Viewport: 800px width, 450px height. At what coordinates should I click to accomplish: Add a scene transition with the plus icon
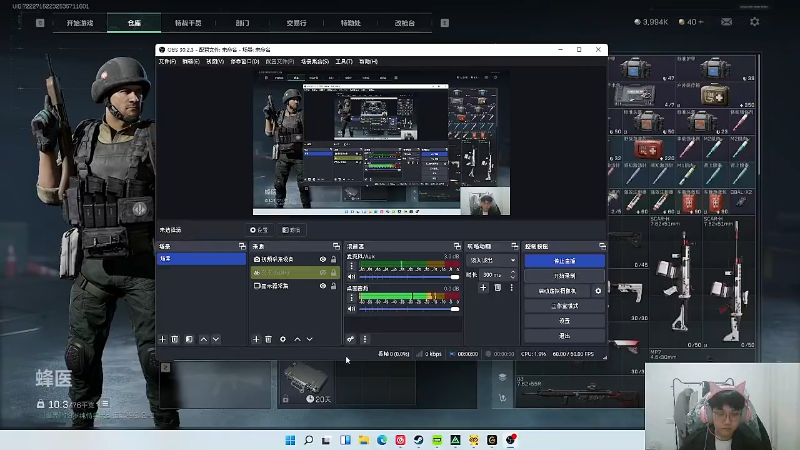(483, 288)
